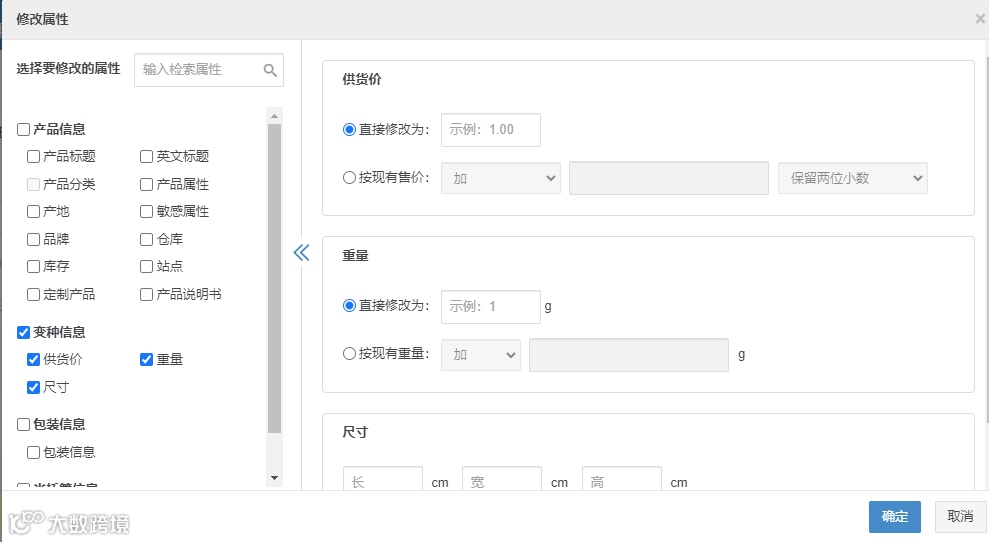Click the 取消 button
This screenshot has height=542, width=989.
(x=960, y=516)
